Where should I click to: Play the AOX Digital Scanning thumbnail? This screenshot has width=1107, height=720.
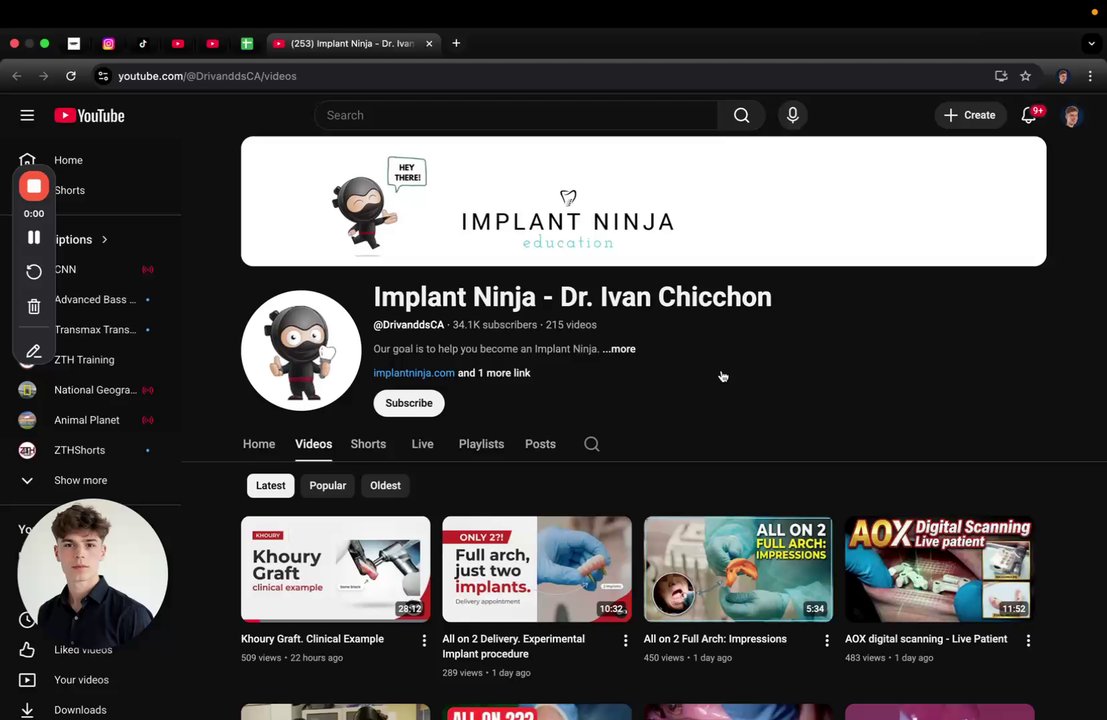[940, 569]
